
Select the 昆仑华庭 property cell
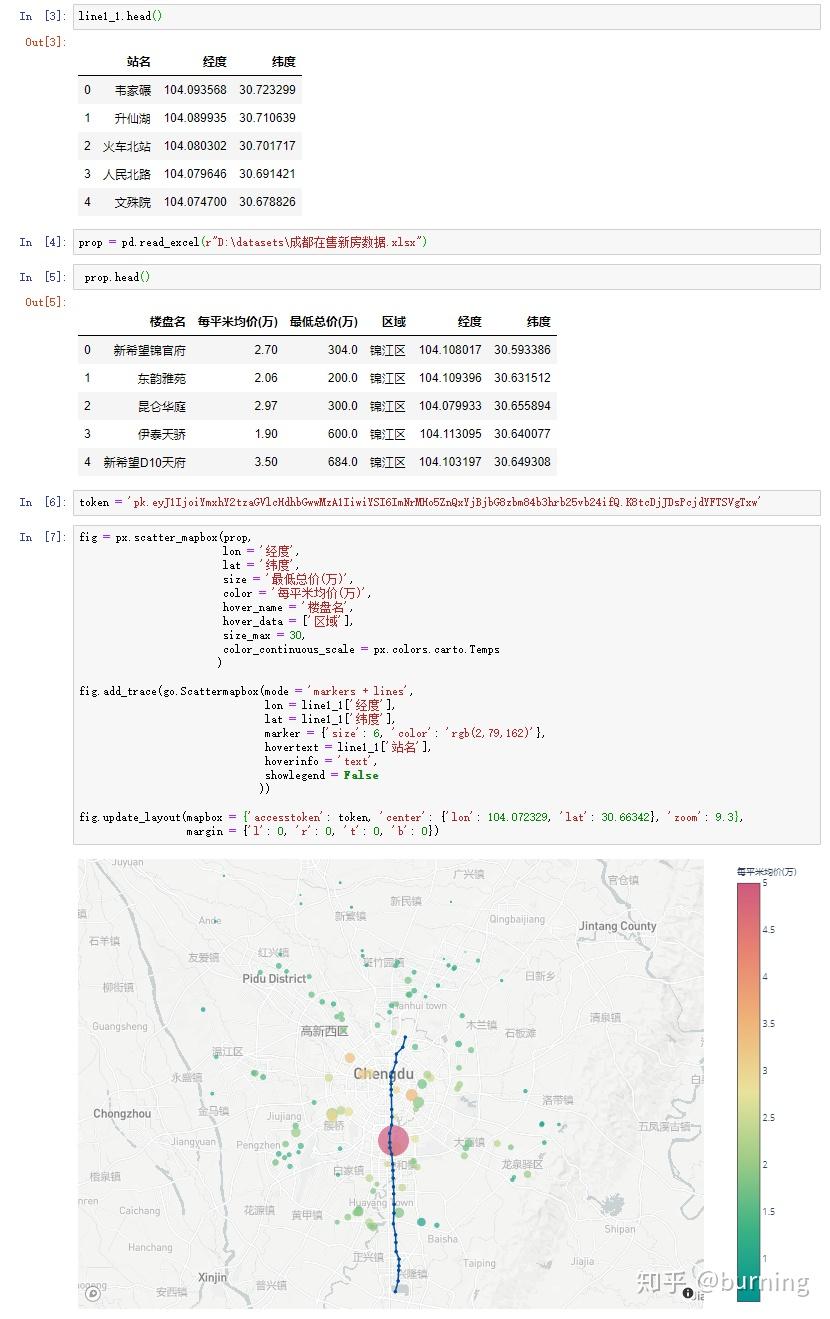[162, 406]
